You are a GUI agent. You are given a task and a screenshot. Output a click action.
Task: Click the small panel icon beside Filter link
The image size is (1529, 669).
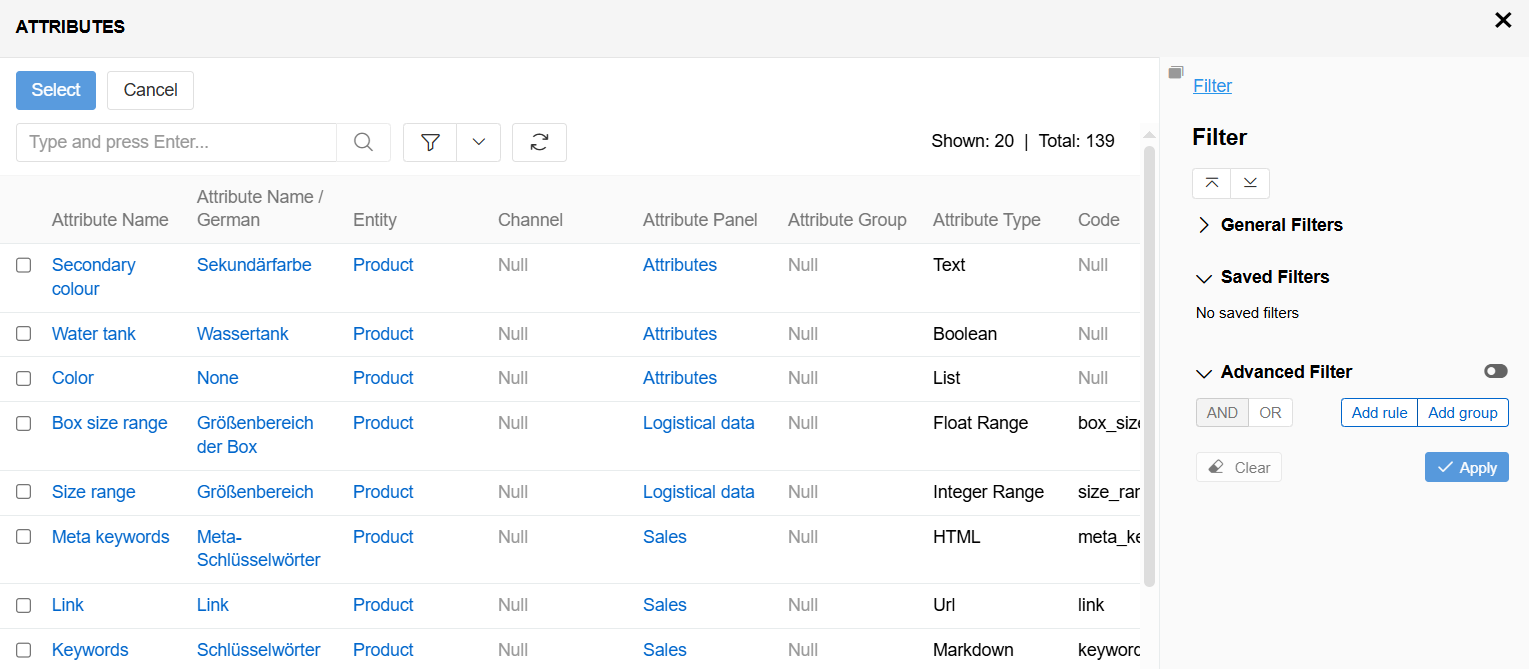click(1176, 73)
